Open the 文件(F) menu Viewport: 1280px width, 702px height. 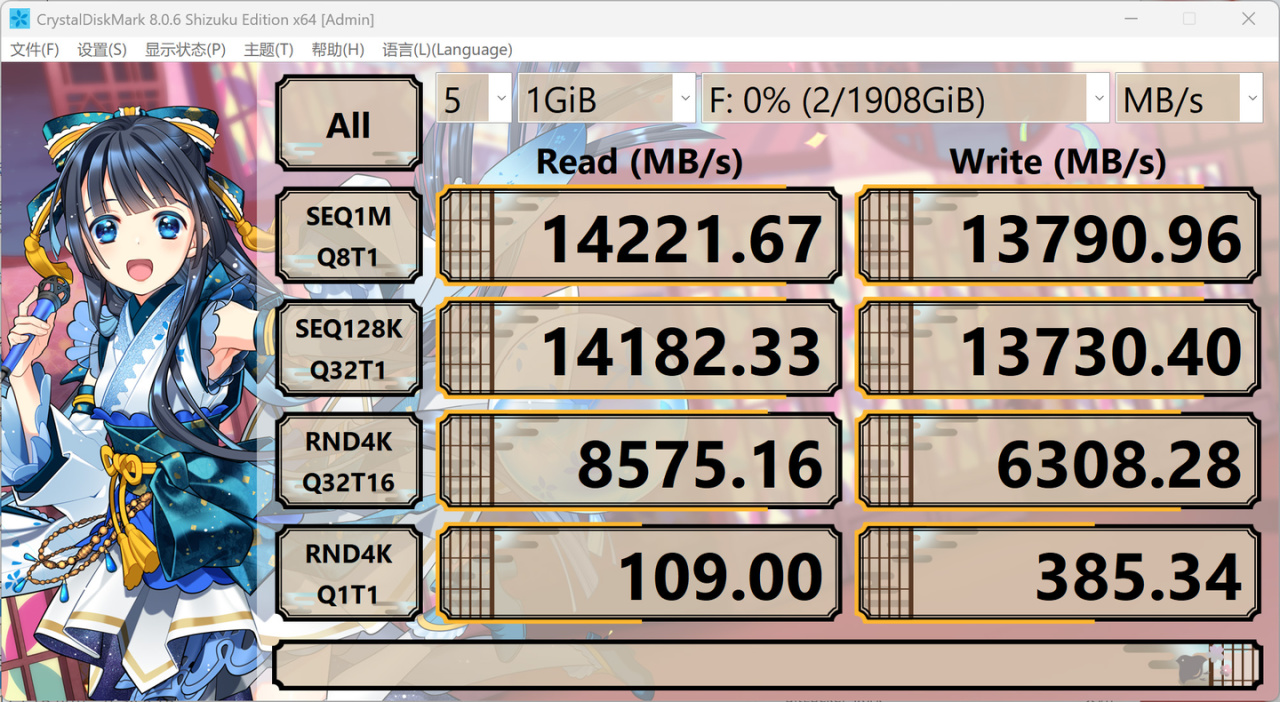pos(35,49)
